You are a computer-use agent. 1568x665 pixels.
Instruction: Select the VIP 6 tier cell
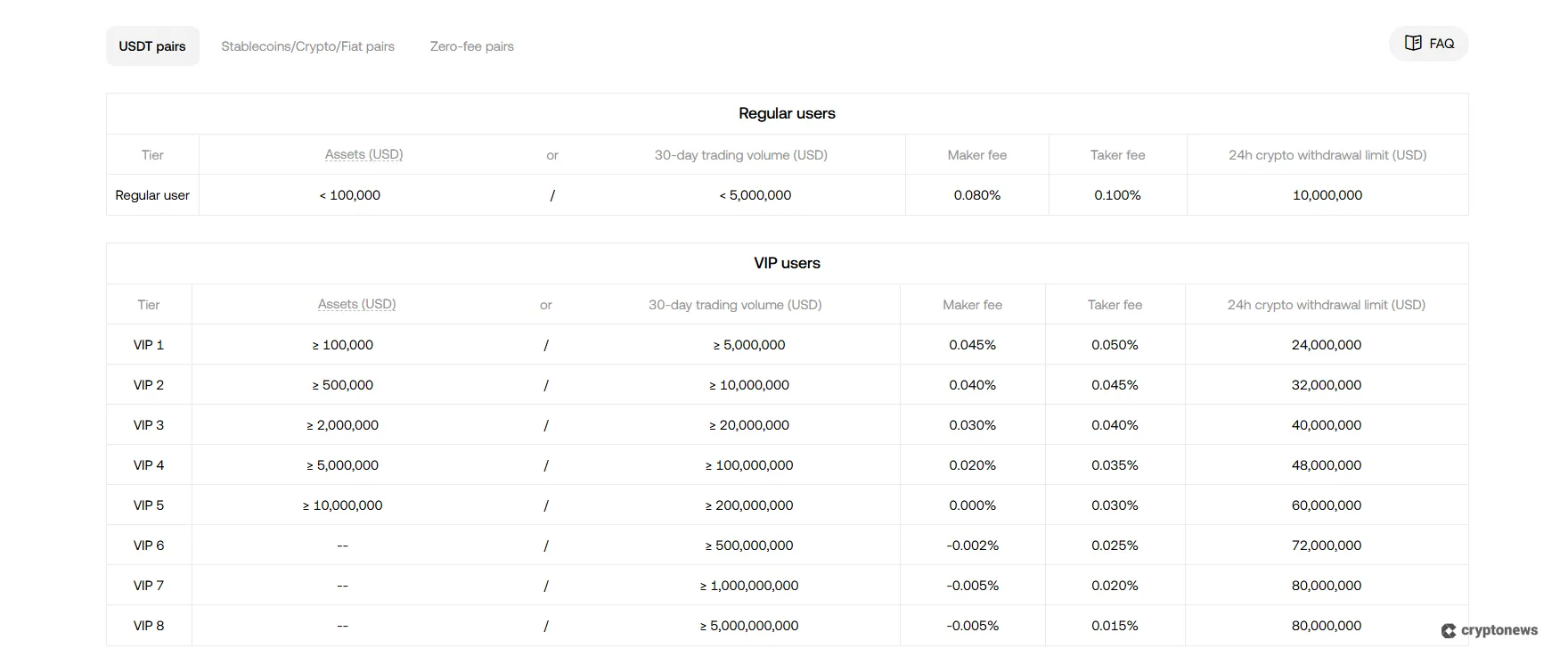(x=149, y=546)
